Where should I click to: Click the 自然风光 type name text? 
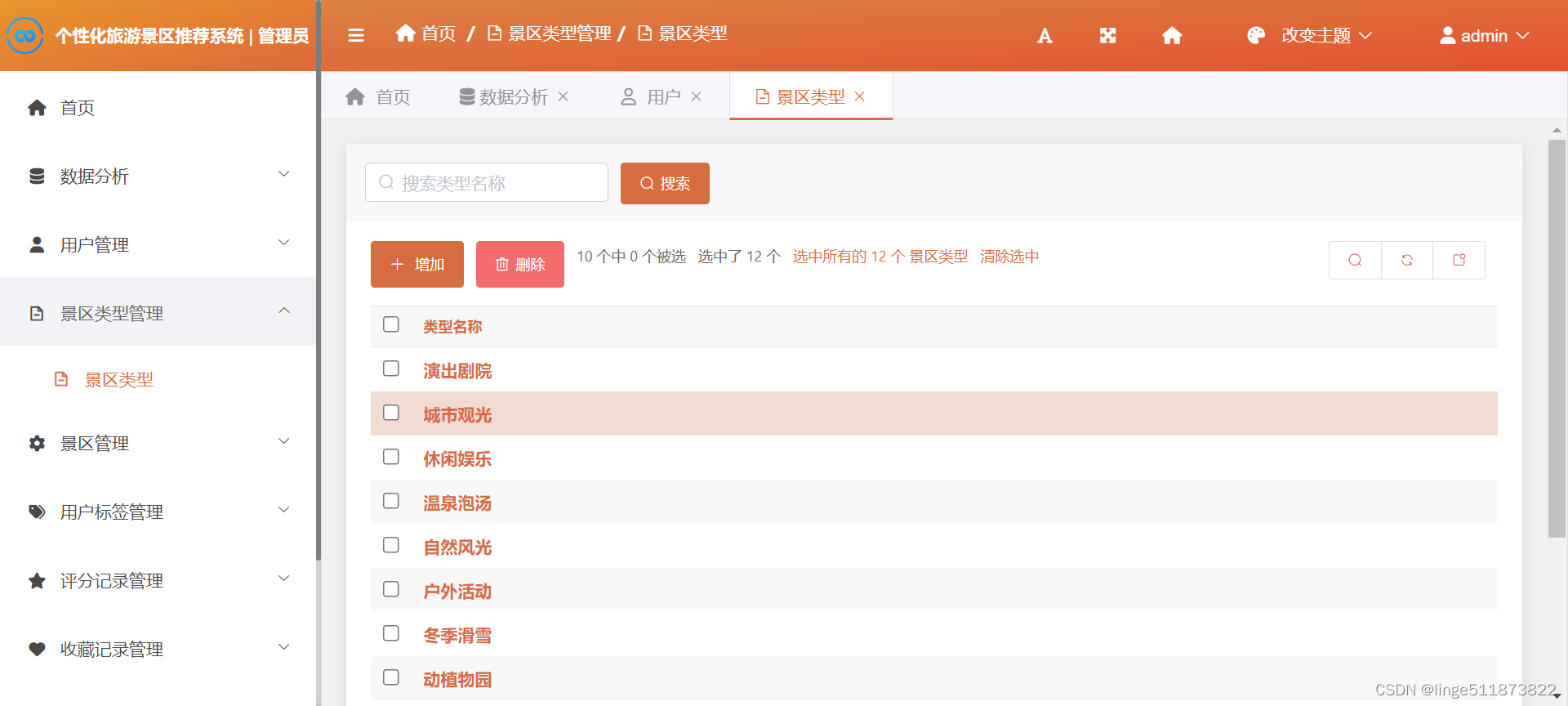click(457, 547)
